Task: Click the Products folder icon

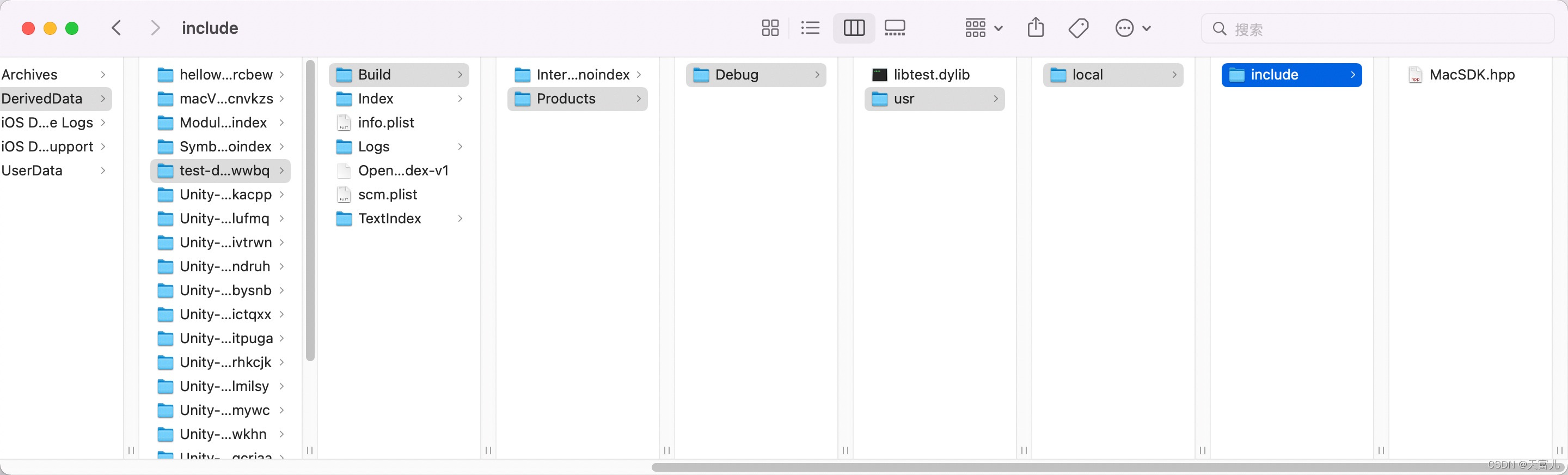Action: click(x=522, y=99)
